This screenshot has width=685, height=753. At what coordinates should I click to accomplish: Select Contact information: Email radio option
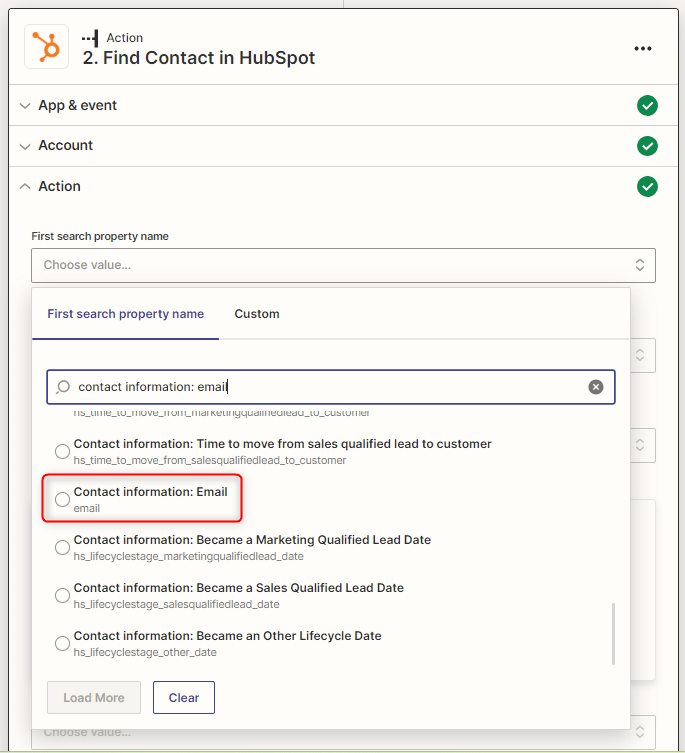click(62, 499)
